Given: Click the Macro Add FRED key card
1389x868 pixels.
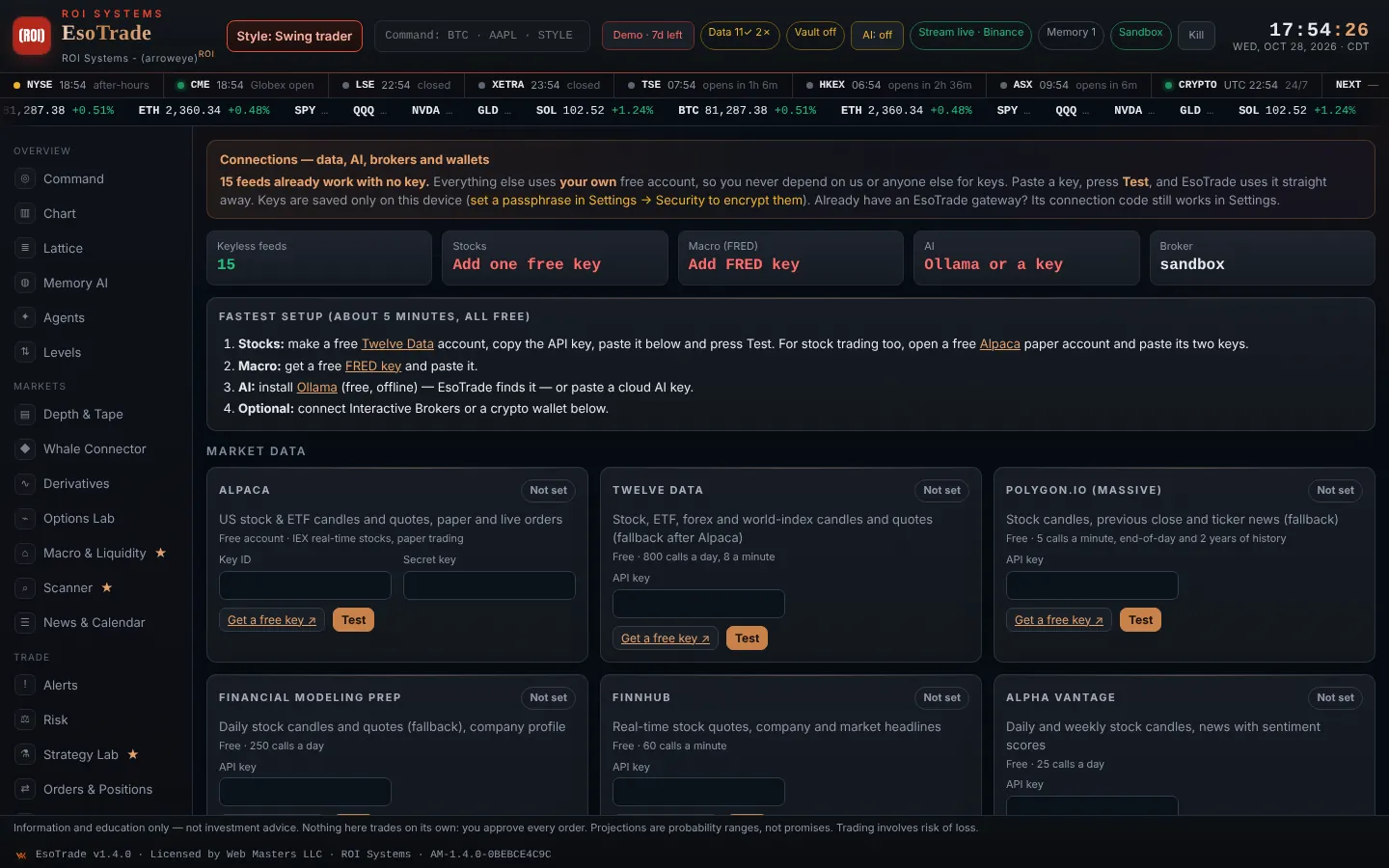Looking at the screenshot, I should coord(791,258).
